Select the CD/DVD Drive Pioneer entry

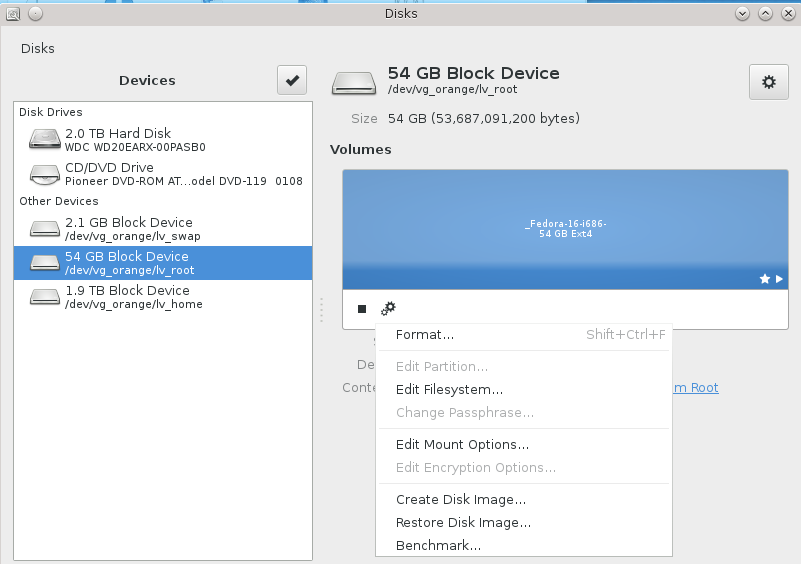163,174
